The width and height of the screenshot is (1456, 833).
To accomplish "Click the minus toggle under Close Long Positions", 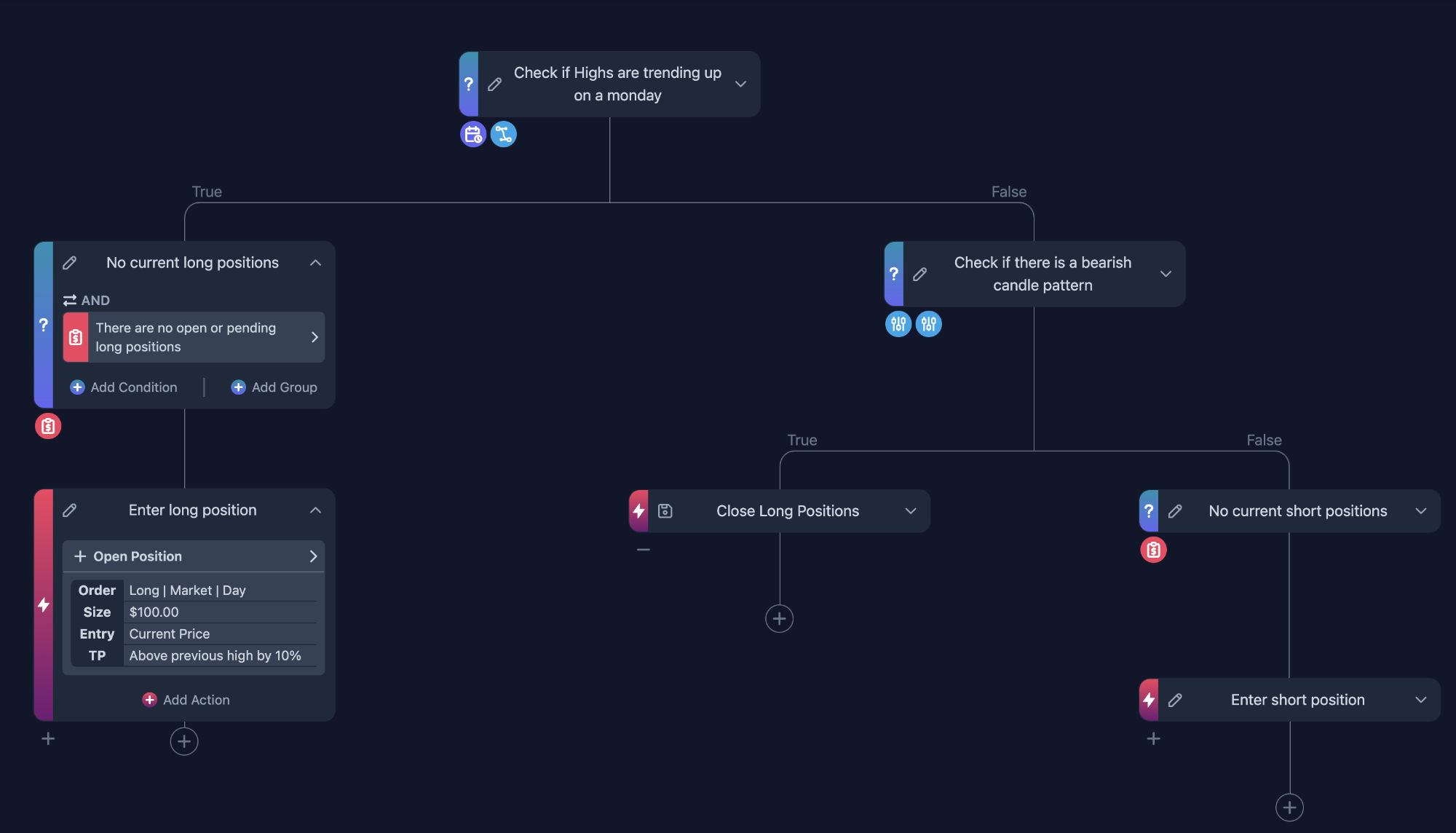I will pyautogui.click(x=644, y=548).
